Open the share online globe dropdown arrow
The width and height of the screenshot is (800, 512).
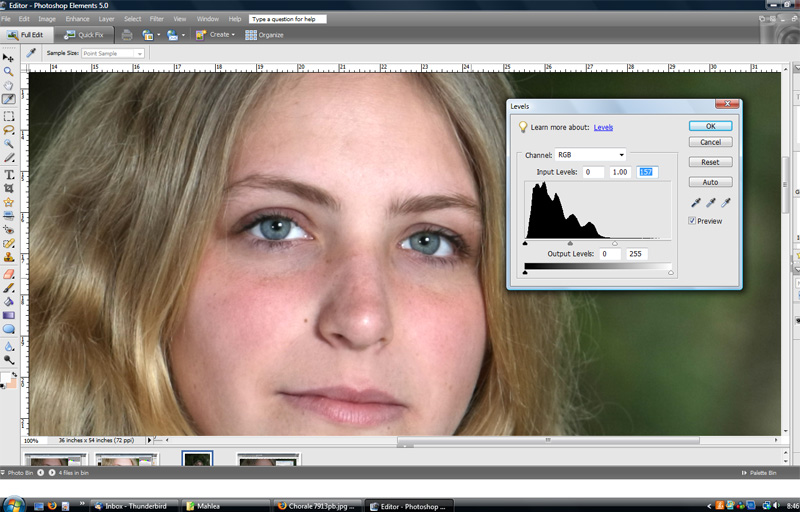point(183,35)
